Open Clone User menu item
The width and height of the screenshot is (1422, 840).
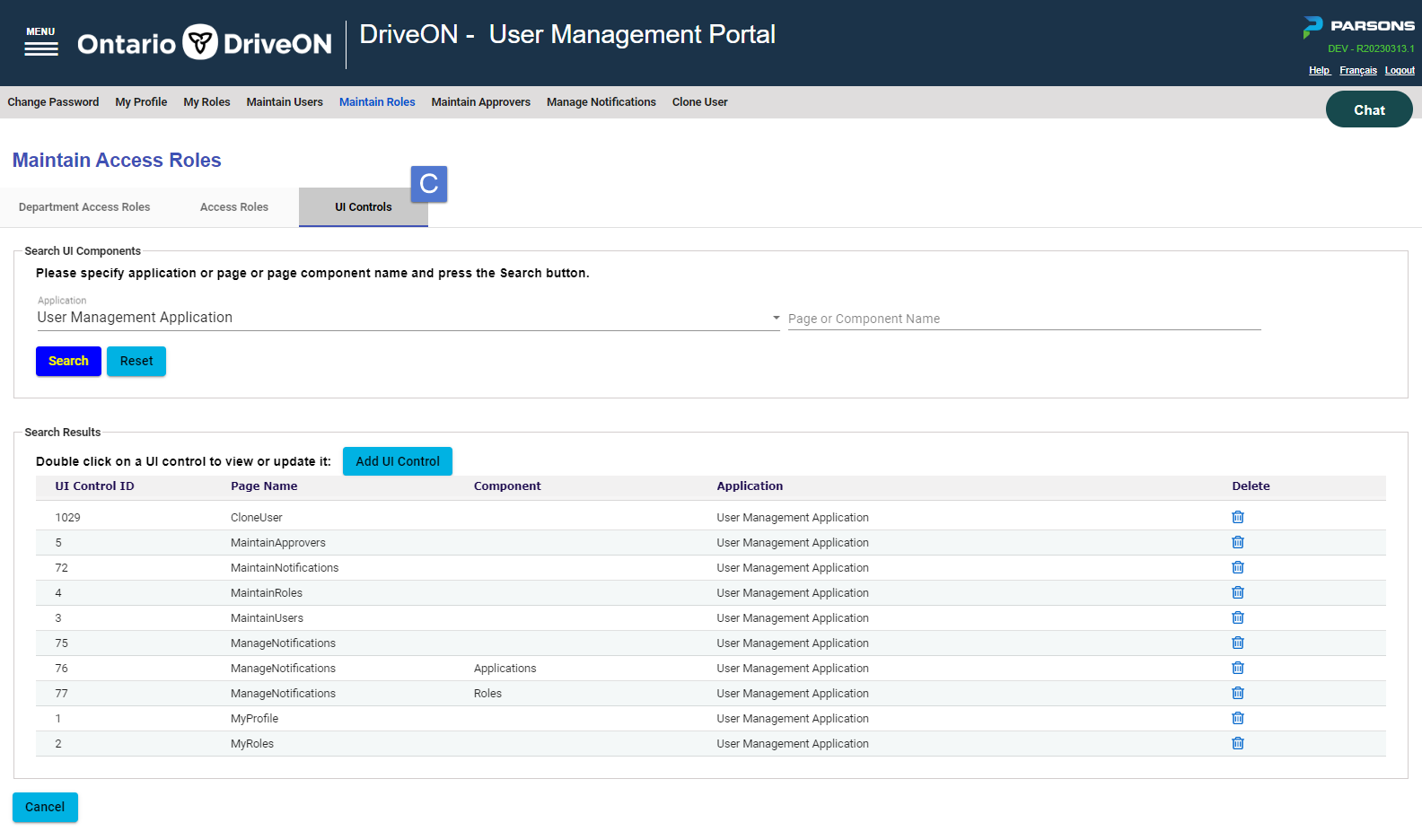click(699, 102)
